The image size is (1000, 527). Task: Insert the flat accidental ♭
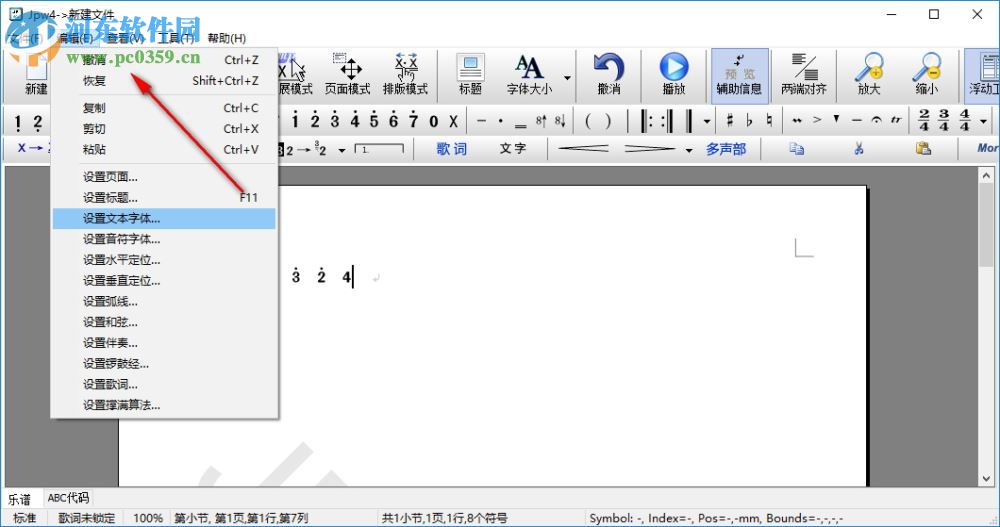pos(750,120)
